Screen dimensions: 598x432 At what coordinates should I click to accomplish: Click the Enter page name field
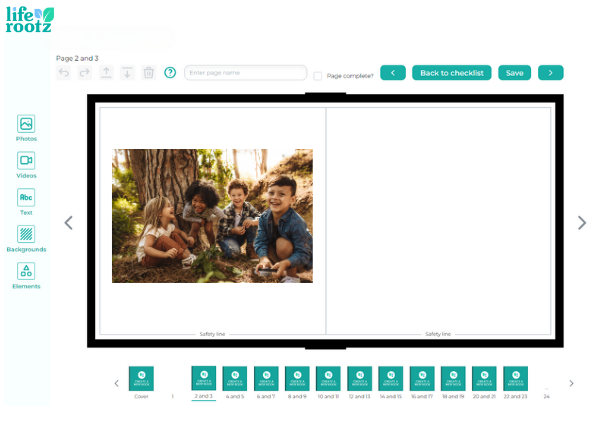[246, 73]
